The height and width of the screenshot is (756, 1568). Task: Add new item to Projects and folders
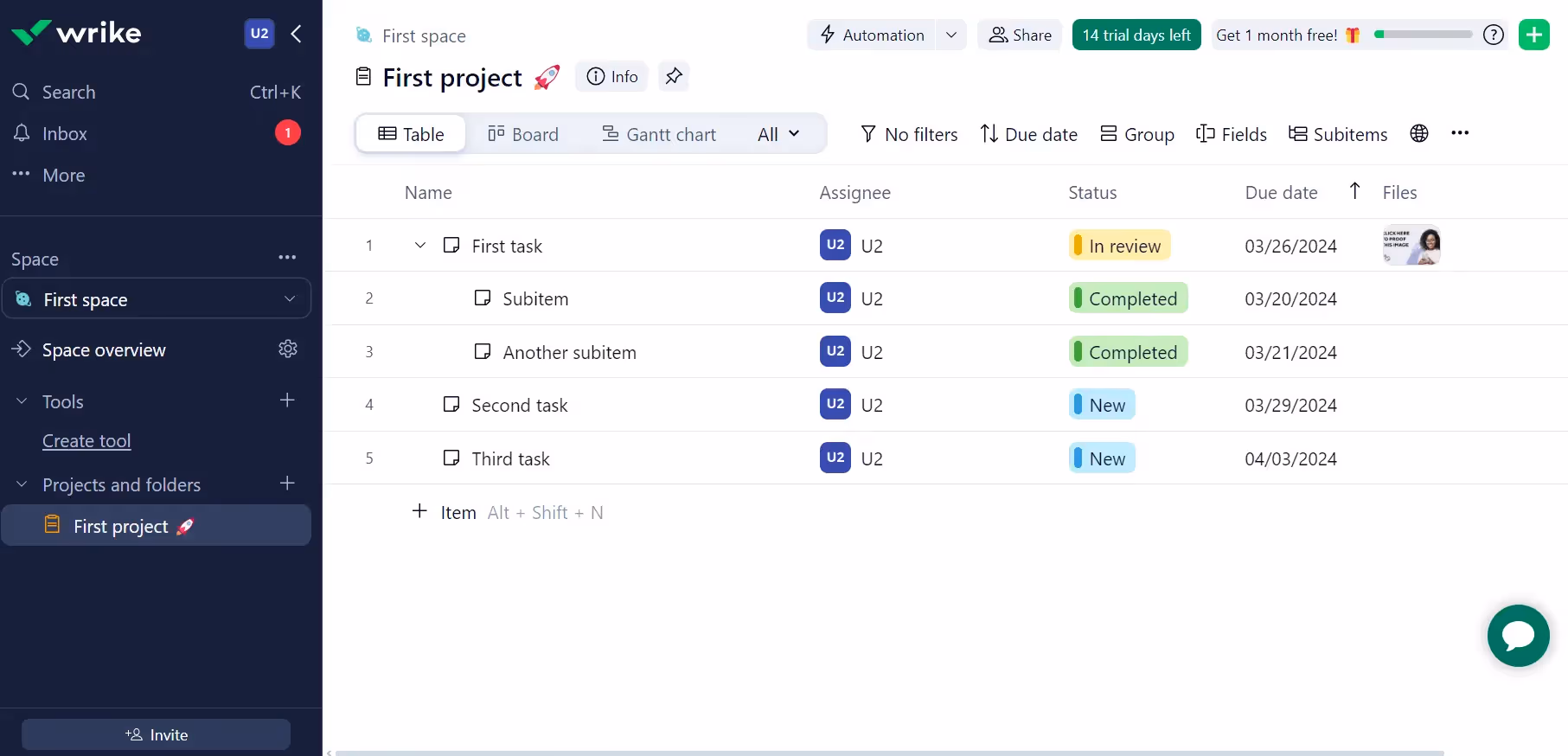(288, 484)
